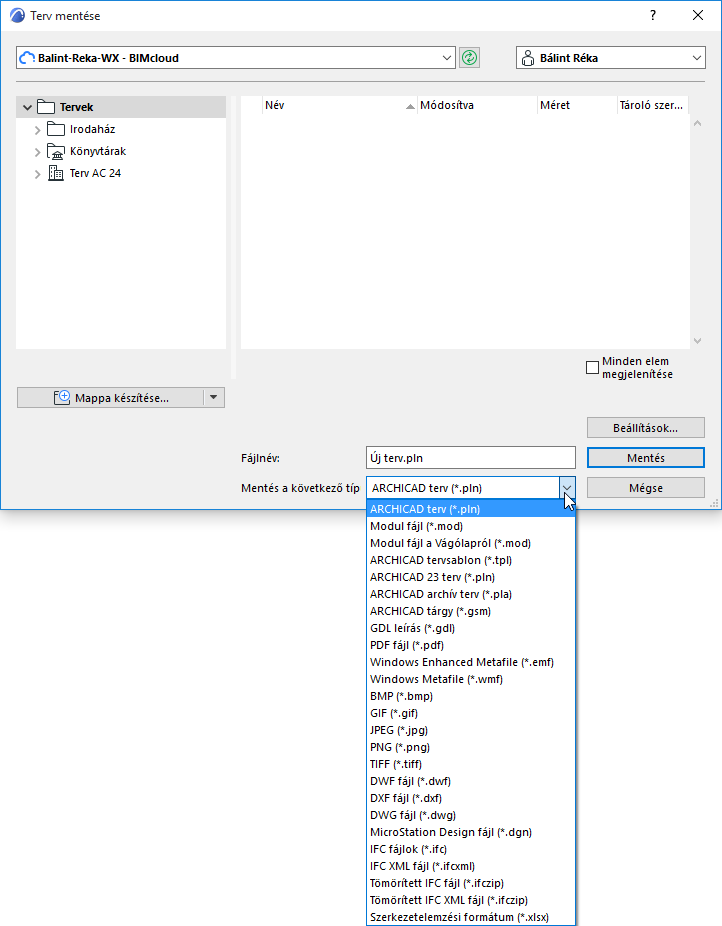Click the user icon beside Bálint Réka
Viewport: 722px width, 926px height.
[528, 58]
